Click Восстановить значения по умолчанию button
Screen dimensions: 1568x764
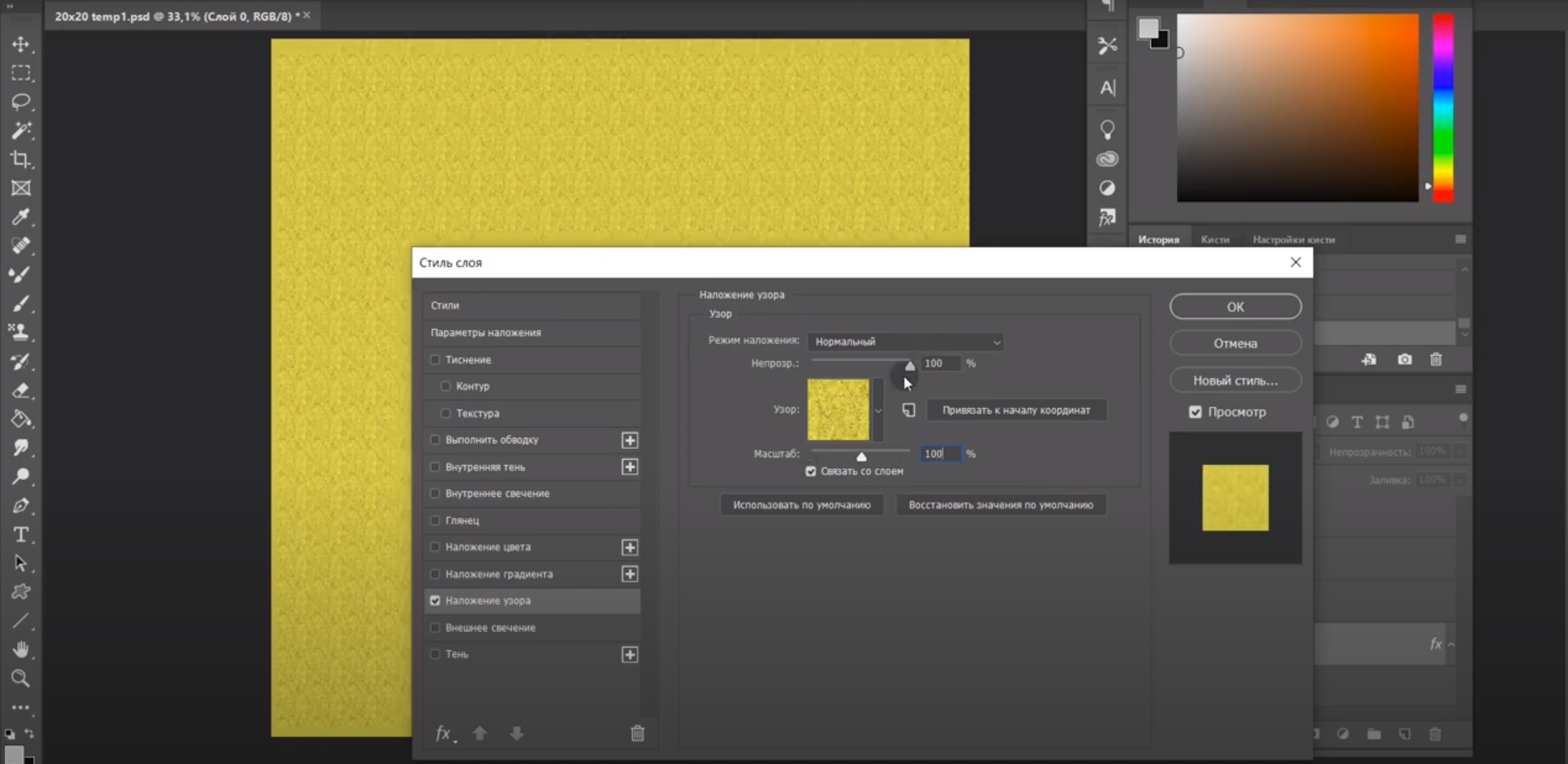pos(1001,504)
